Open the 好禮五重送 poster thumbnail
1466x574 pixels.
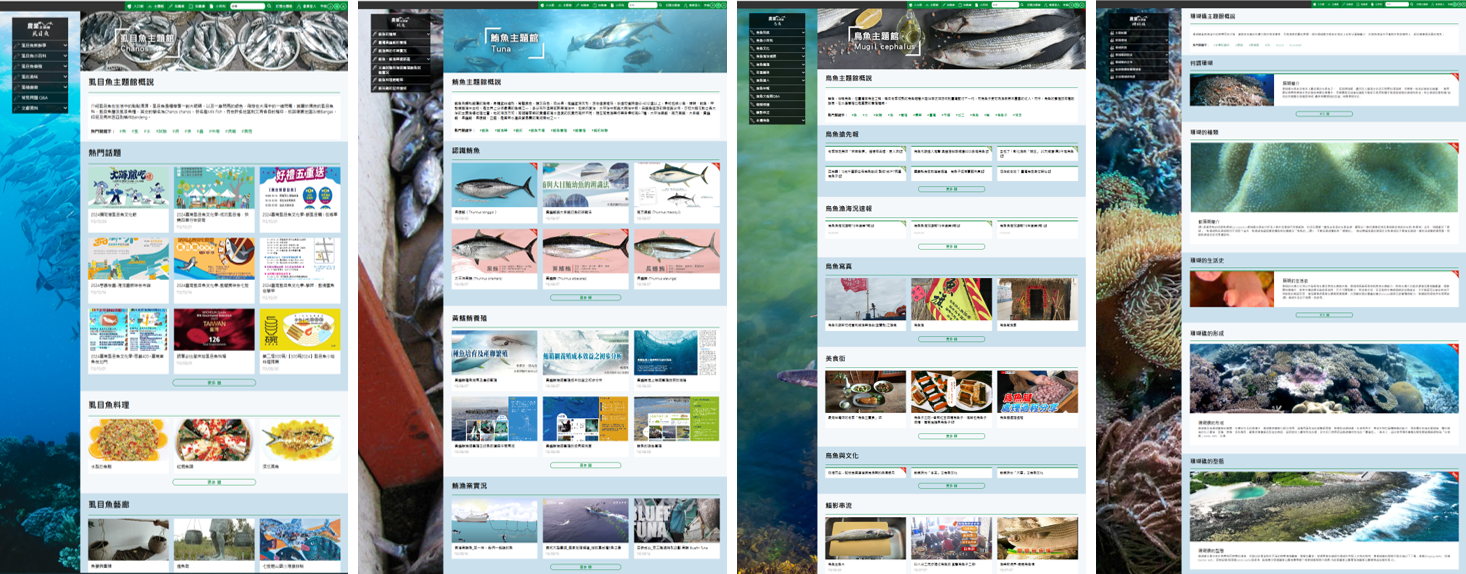(299, 187)
